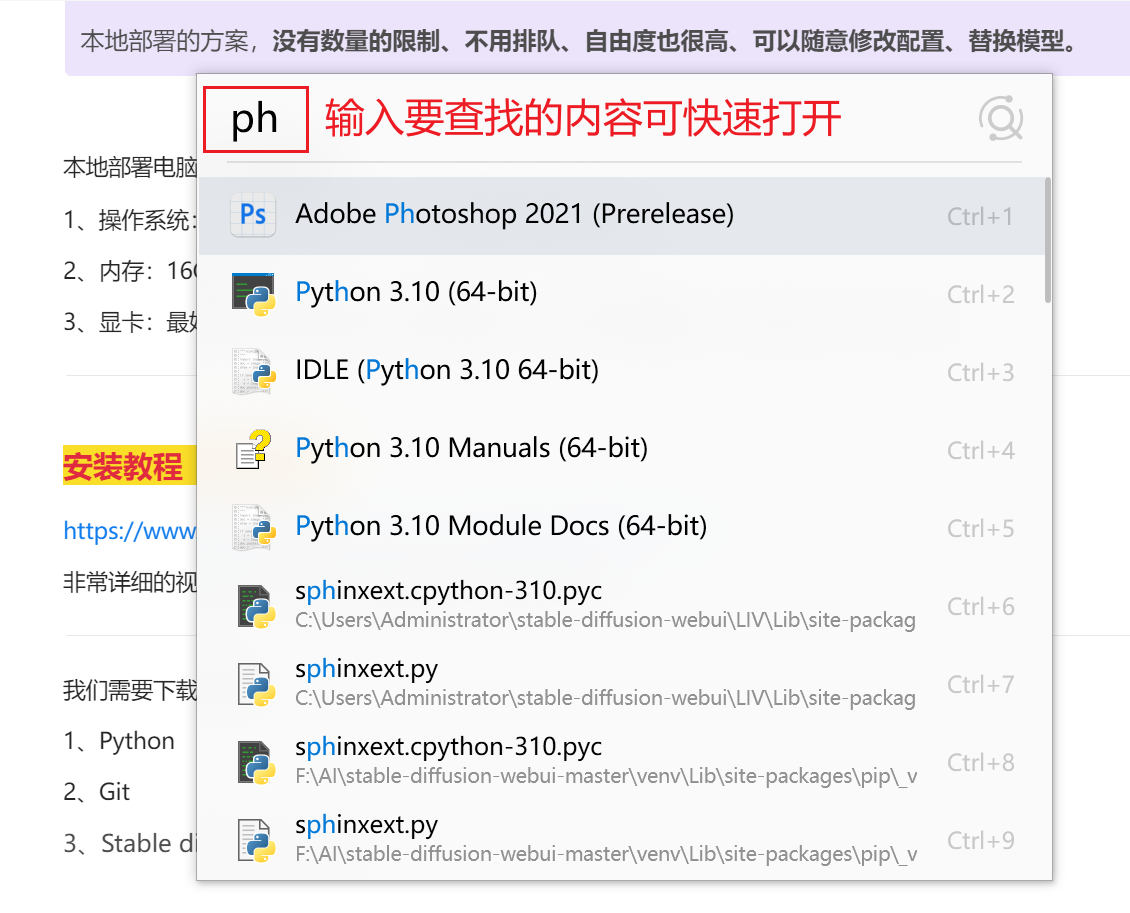Open the https://www link in background document
The image size is (1130, 913).
(x=130, y=531)
